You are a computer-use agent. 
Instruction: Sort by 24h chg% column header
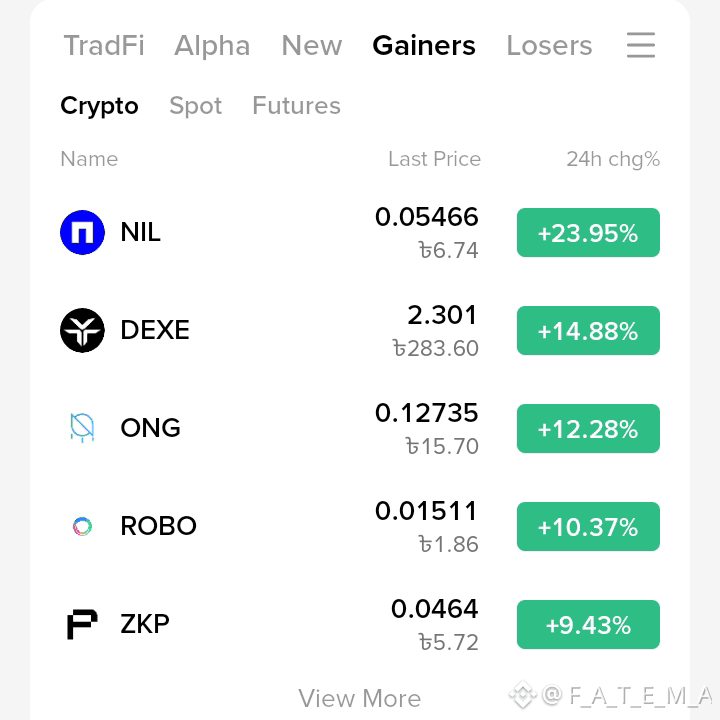(613, 159)
